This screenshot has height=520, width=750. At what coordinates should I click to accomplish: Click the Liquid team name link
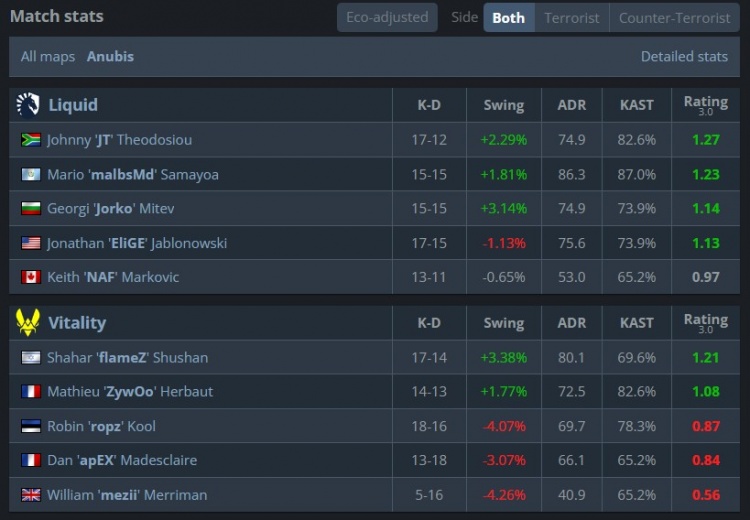73,105
